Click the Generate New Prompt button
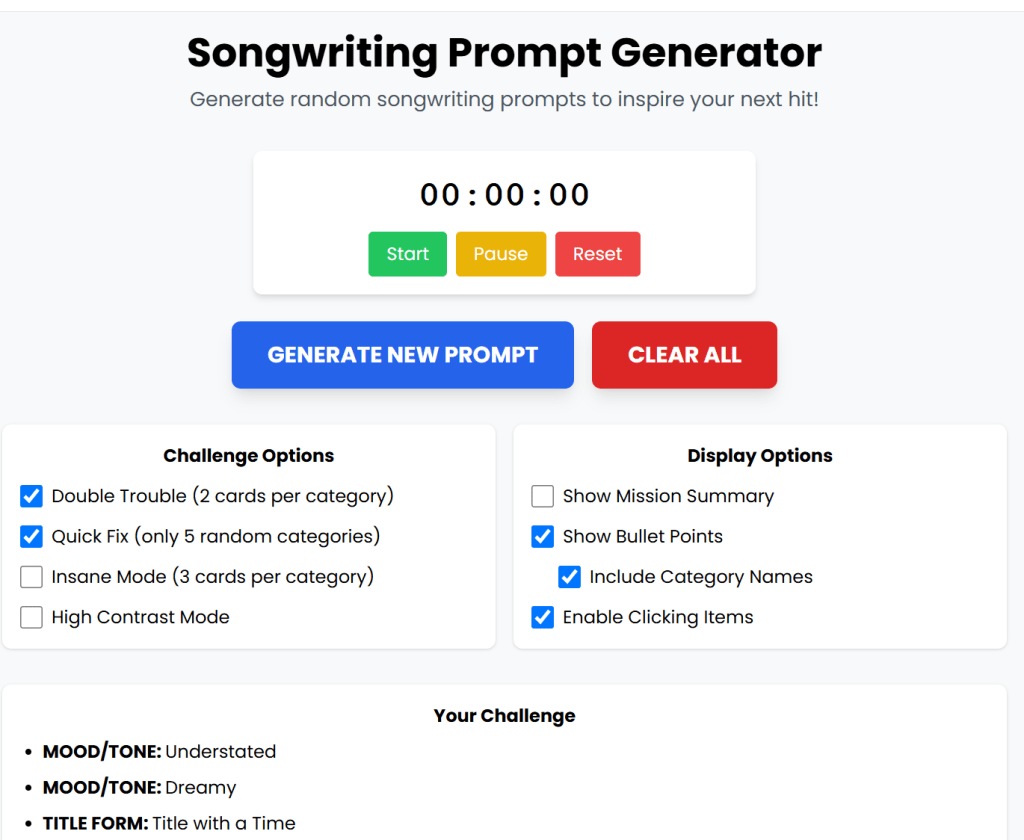Image resolution: width=1024 pixels, height=840 pixels. click(402, 355)
